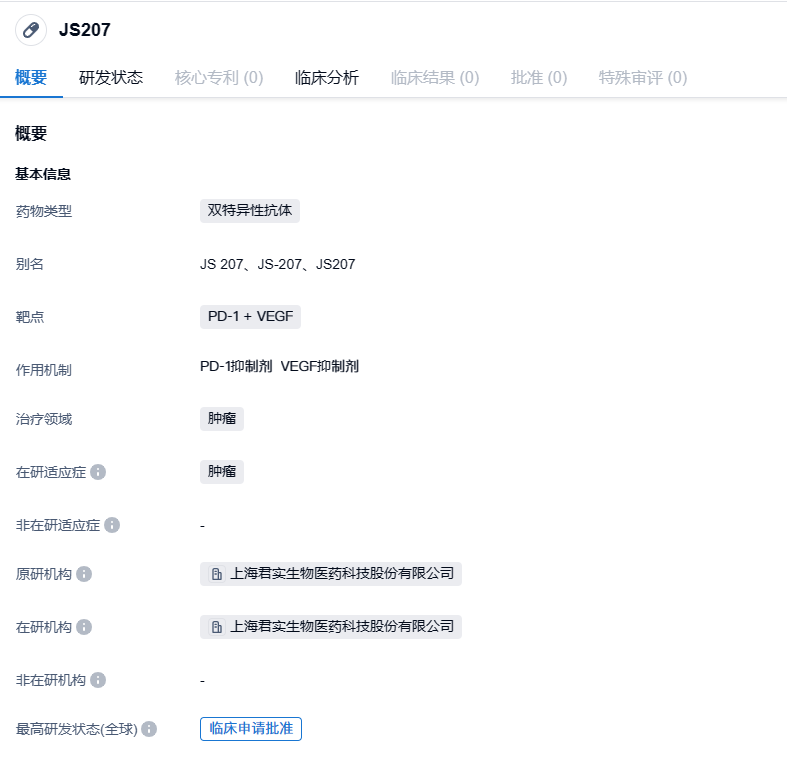The image size is (787, 757).
Task: Click info icon beside 在研机构 label
Action: pos(84,627)
